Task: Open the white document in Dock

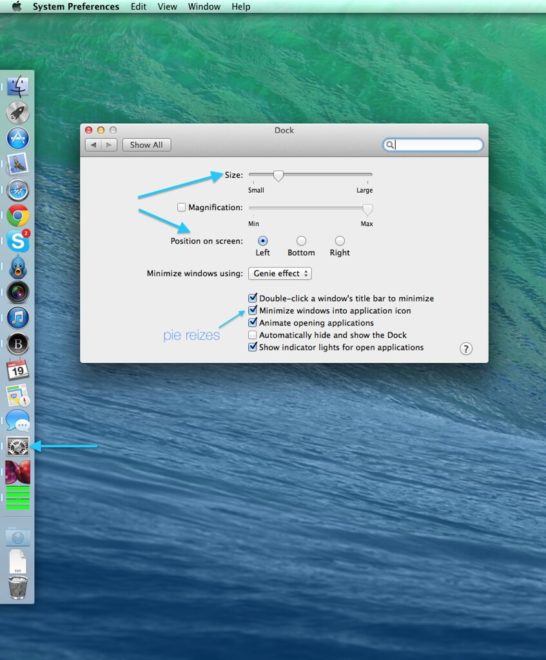Action: (18, 561)
